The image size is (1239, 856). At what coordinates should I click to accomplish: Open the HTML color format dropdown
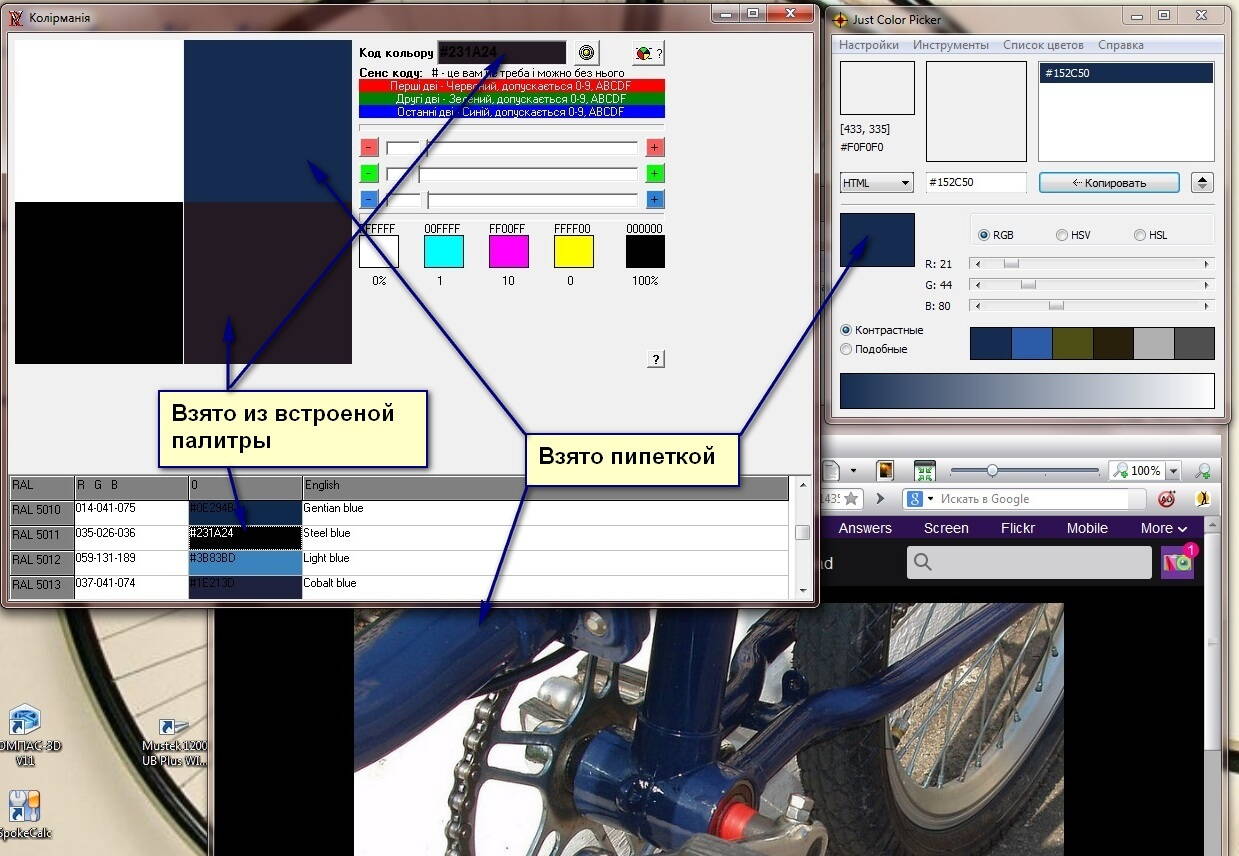(x=877, y=183)
